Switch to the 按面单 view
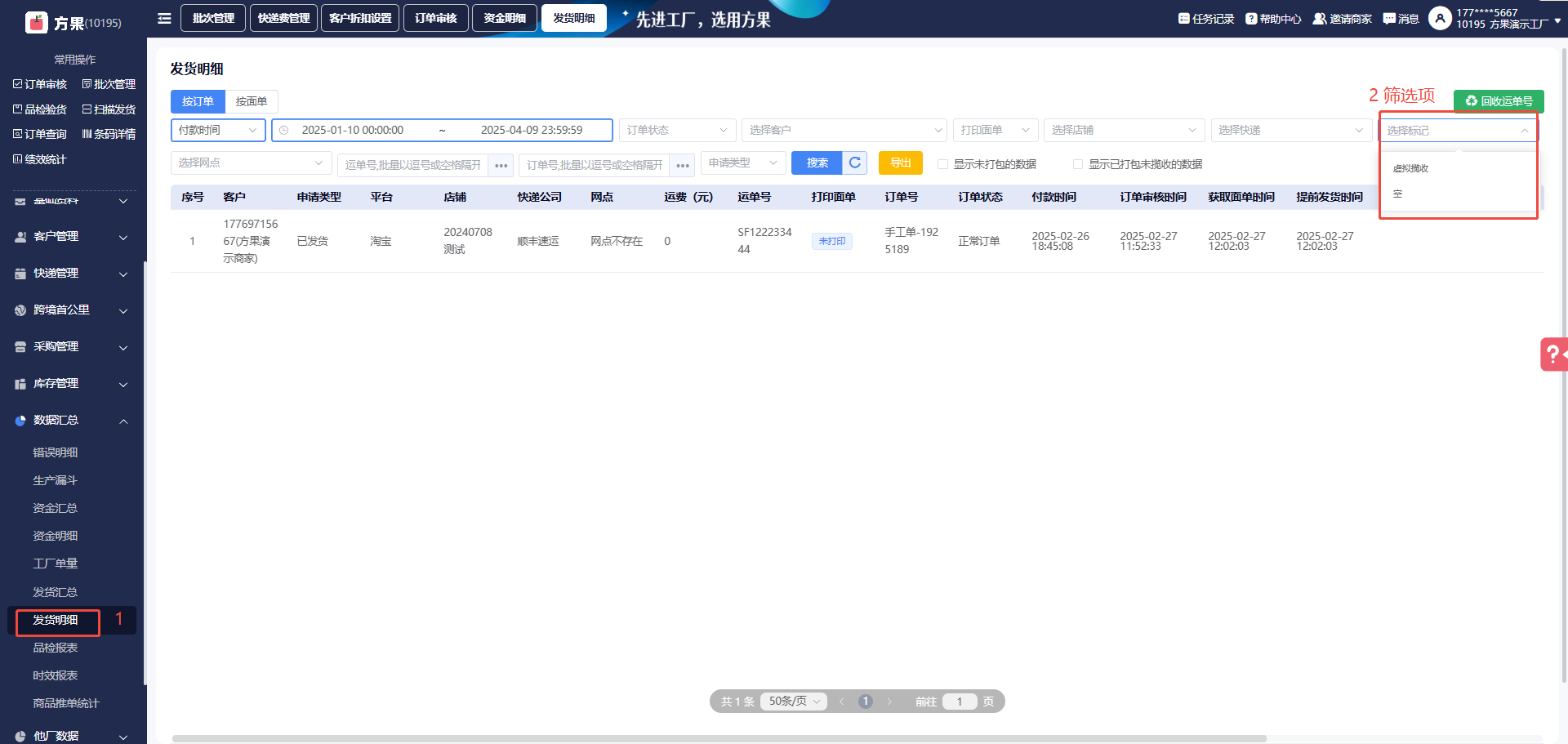 [x=252, y=101]
